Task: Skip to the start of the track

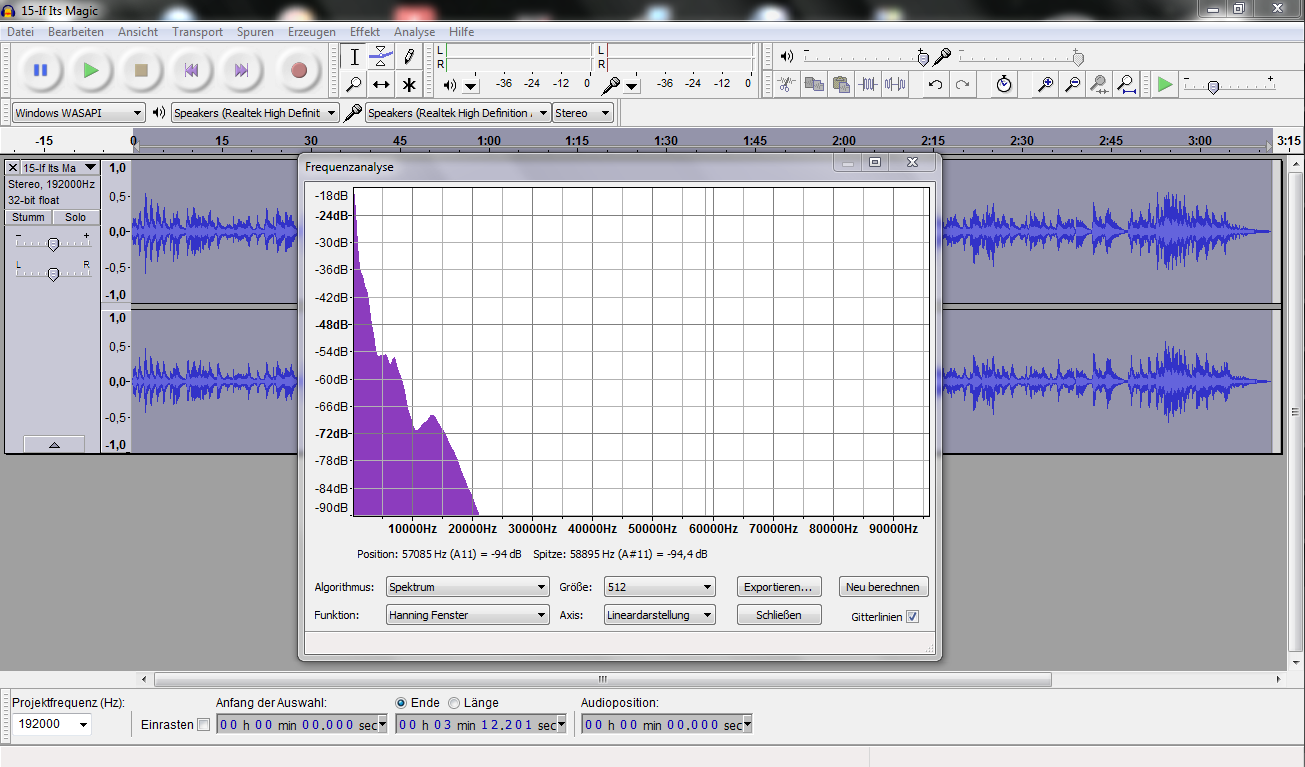Action: (x=191, y=70)
